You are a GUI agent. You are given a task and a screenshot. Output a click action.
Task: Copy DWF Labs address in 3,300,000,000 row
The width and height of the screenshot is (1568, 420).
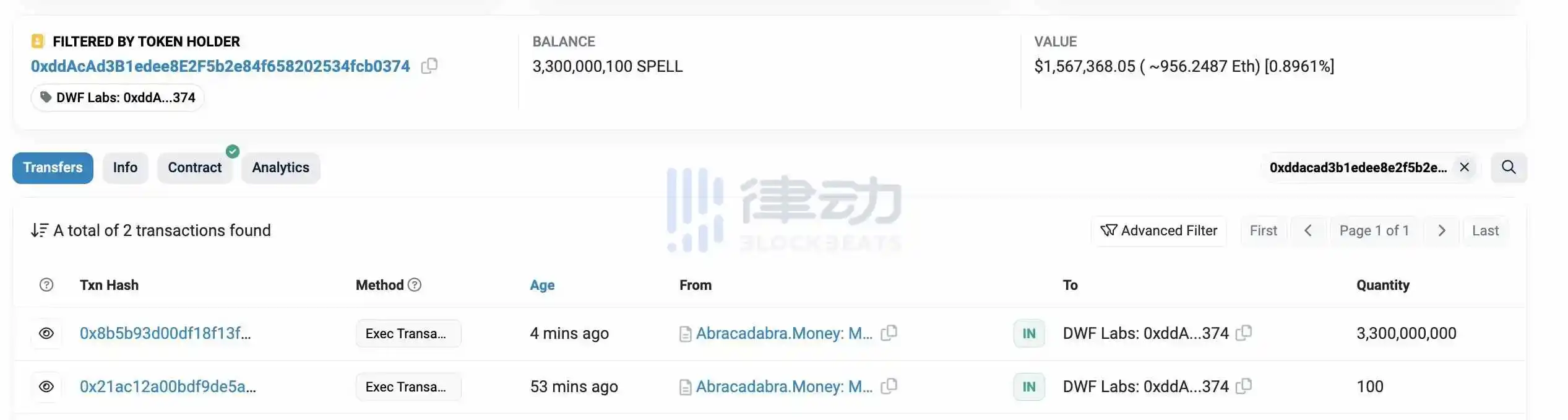(x=1244, y=333)
